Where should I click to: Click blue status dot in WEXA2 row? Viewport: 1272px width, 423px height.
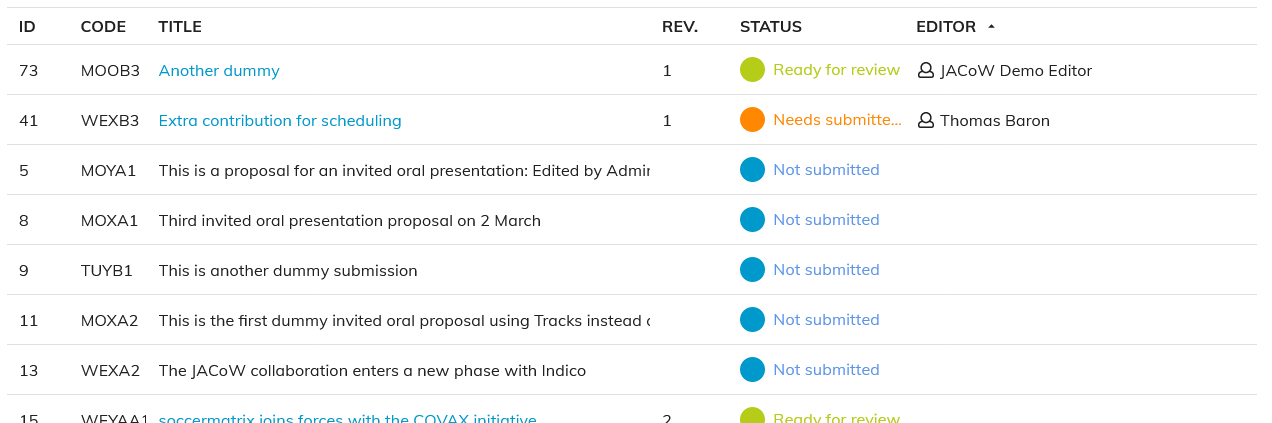[752, 370]
